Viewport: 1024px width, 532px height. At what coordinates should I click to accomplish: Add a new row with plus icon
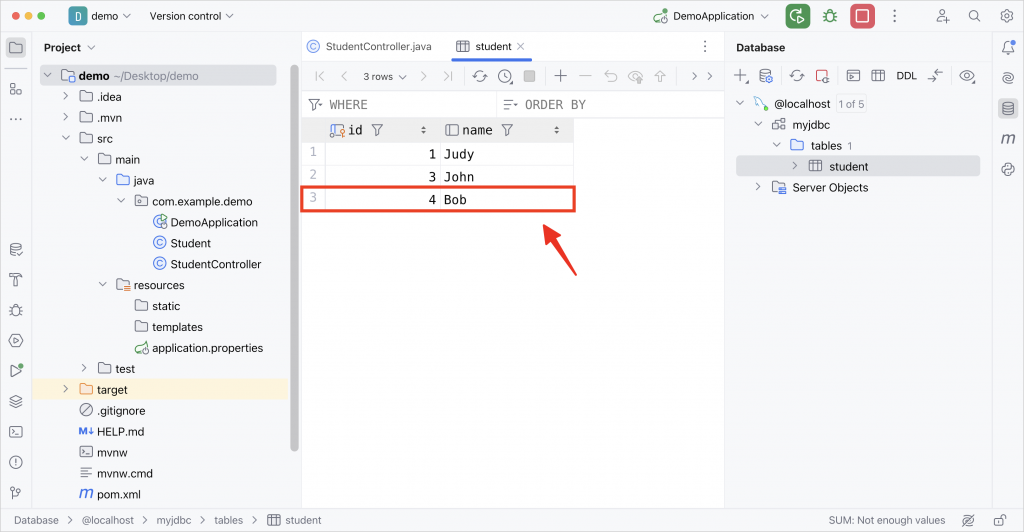[560, 76]
